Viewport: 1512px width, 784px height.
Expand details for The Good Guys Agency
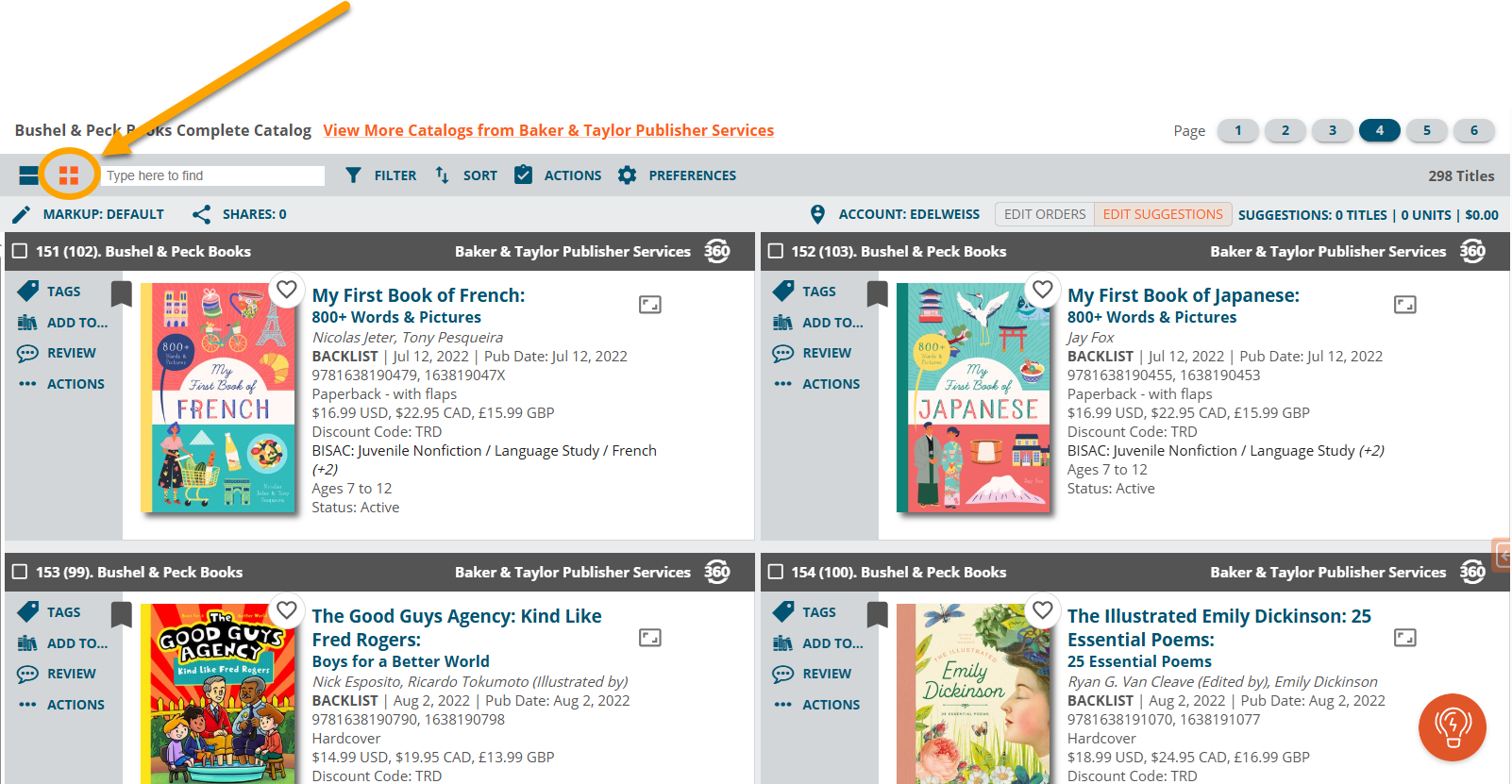point(650,637)
